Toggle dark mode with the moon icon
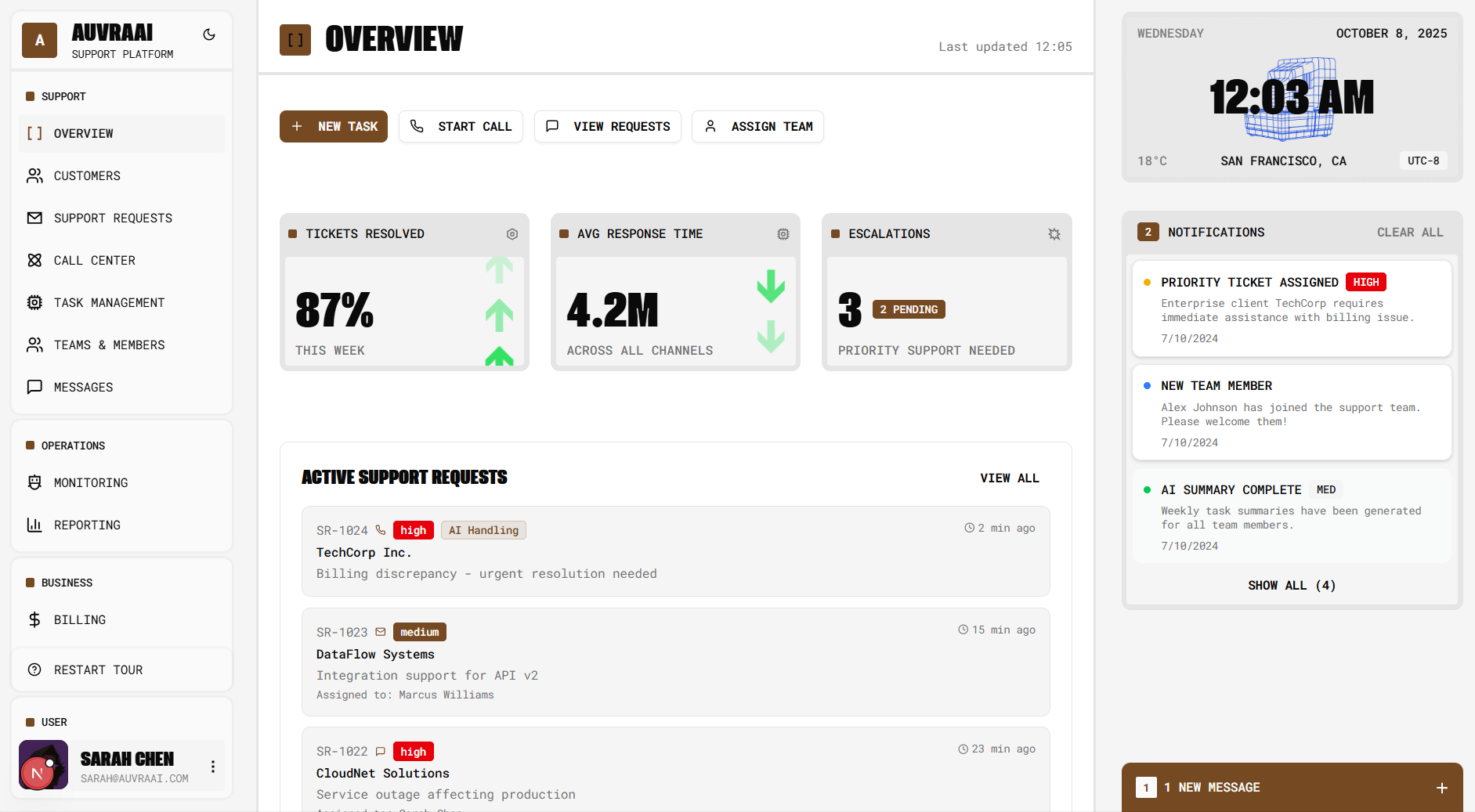 click(x=208, y=34)
